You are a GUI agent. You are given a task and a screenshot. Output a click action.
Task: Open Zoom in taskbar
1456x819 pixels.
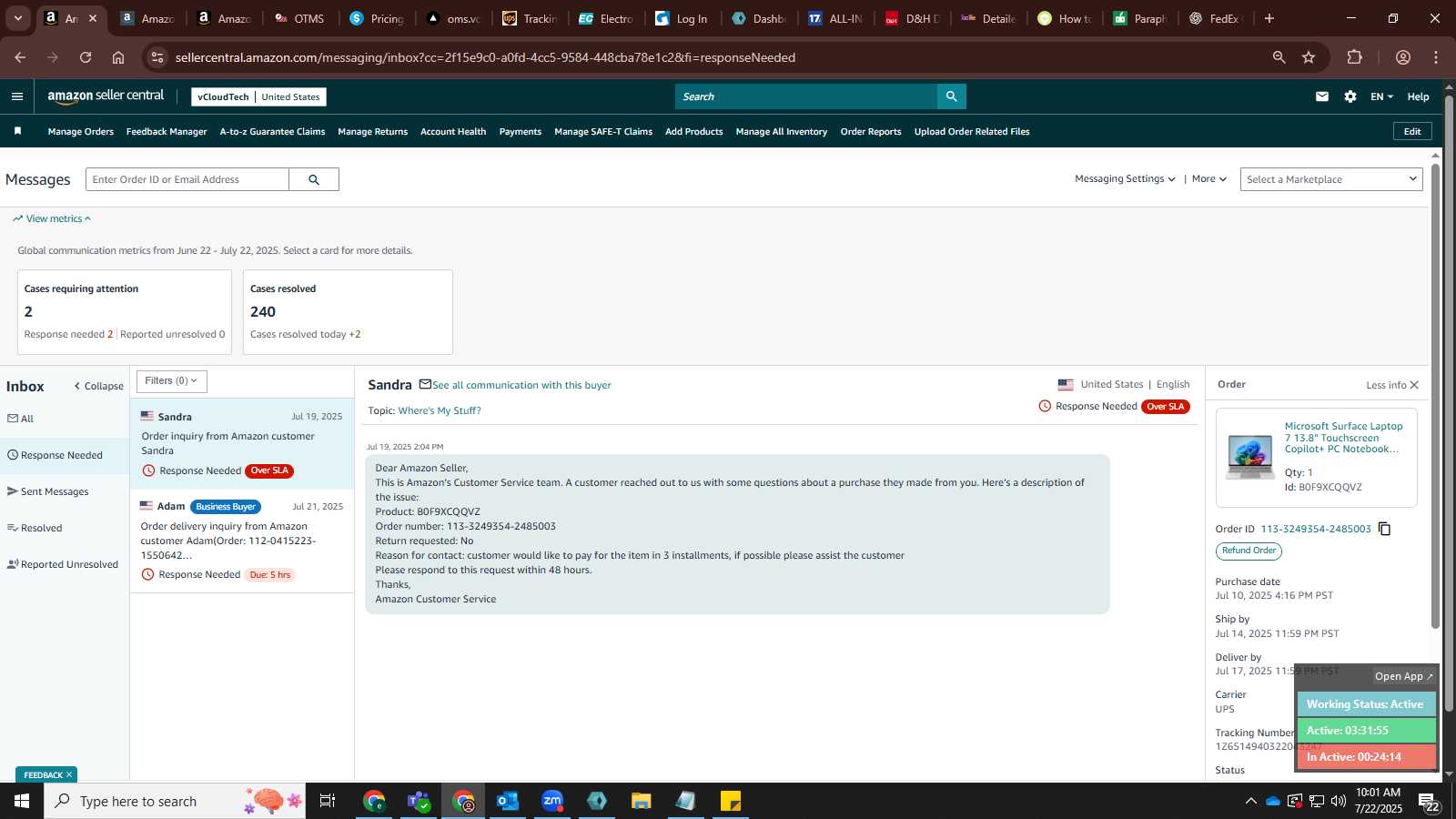(x=552, y=801)
